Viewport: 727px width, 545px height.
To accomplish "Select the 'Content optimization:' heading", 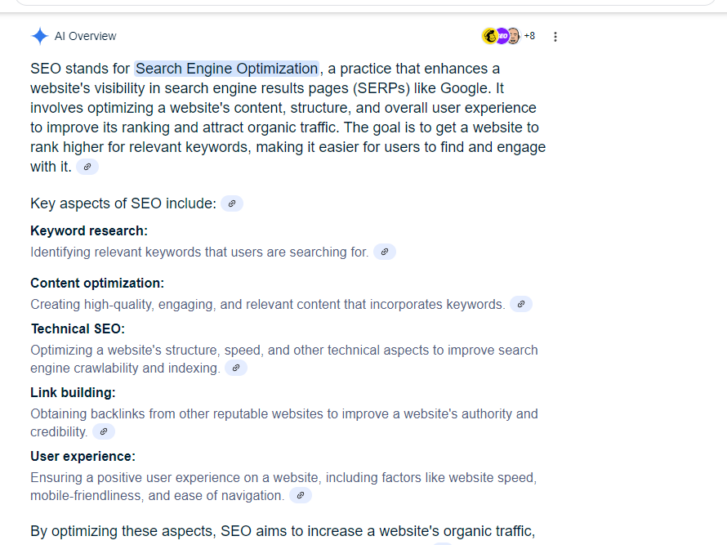I will [97, 283].
